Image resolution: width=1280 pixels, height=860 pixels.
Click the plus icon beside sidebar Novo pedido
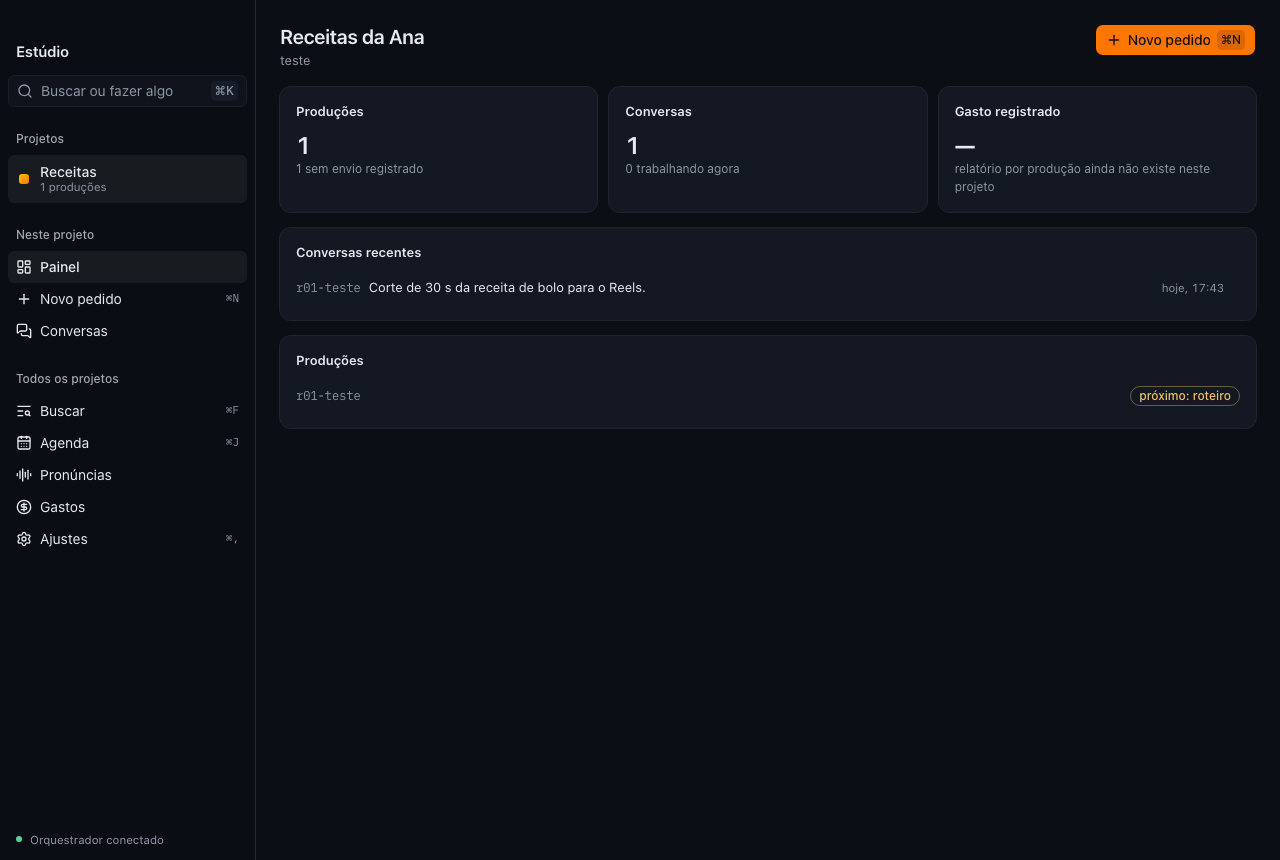pos(24,299)
